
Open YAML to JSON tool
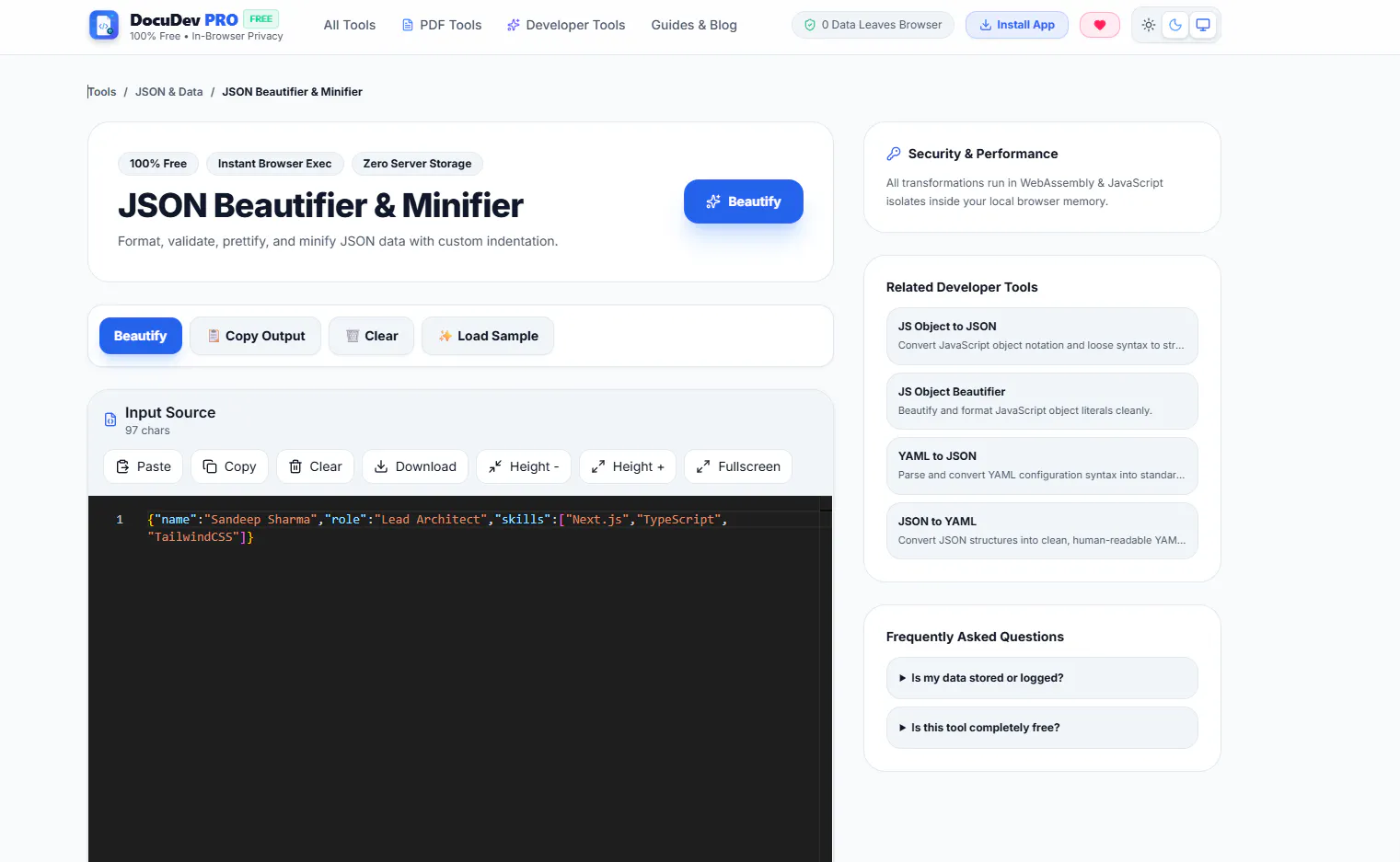[1042, 465]
